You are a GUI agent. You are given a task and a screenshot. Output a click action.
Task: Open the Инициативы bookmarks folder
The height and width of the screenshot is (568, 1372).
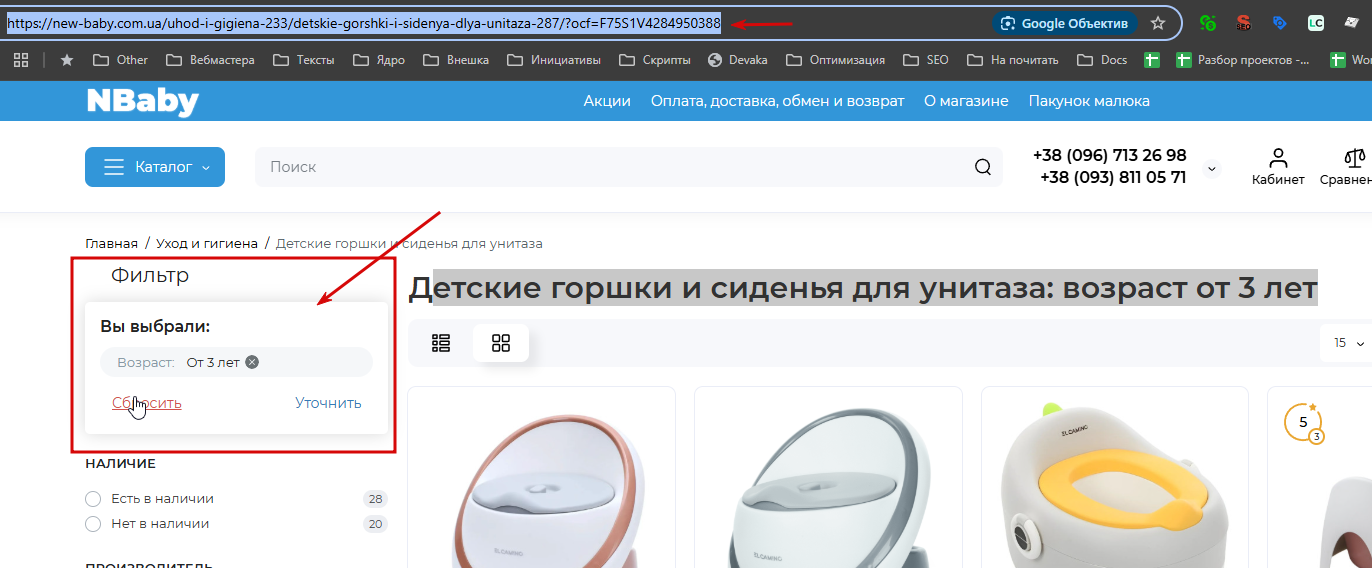(554, 60)
